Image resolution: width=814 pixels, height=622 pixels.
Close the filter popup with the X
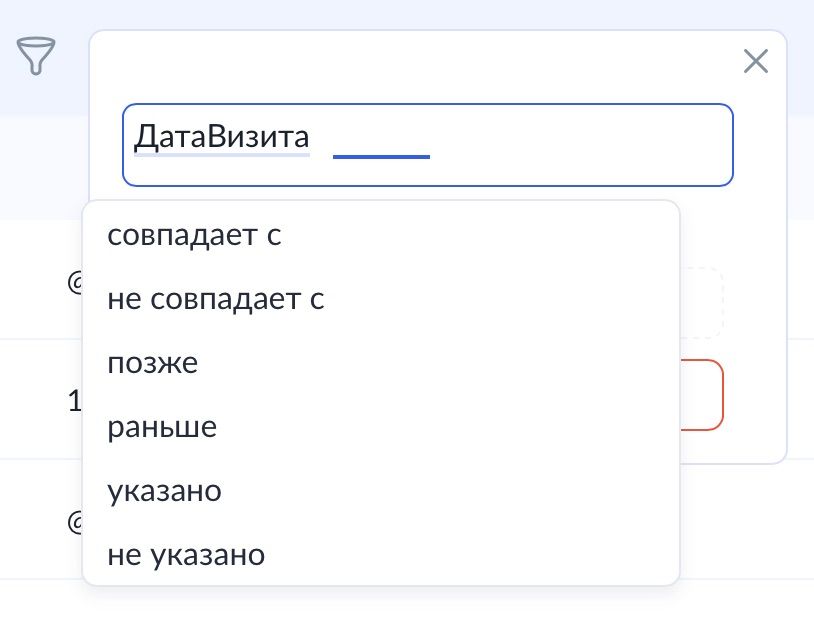coord(756,62)
